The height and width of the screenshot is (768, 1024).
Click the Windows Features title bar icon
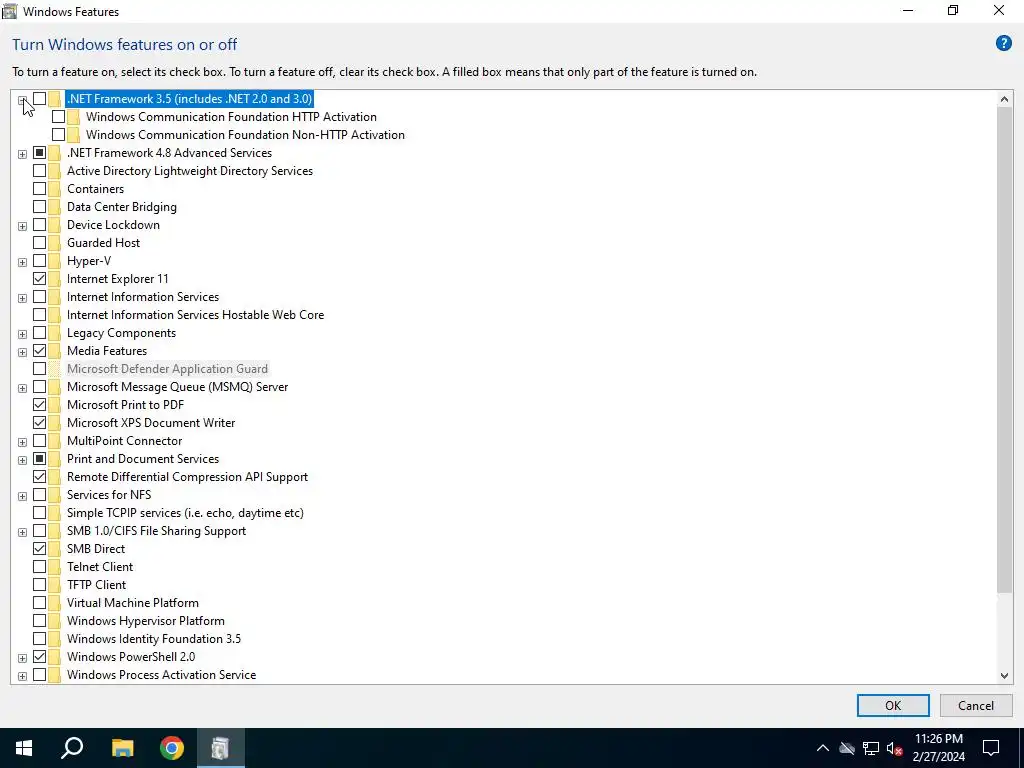[x=10, y=11]
